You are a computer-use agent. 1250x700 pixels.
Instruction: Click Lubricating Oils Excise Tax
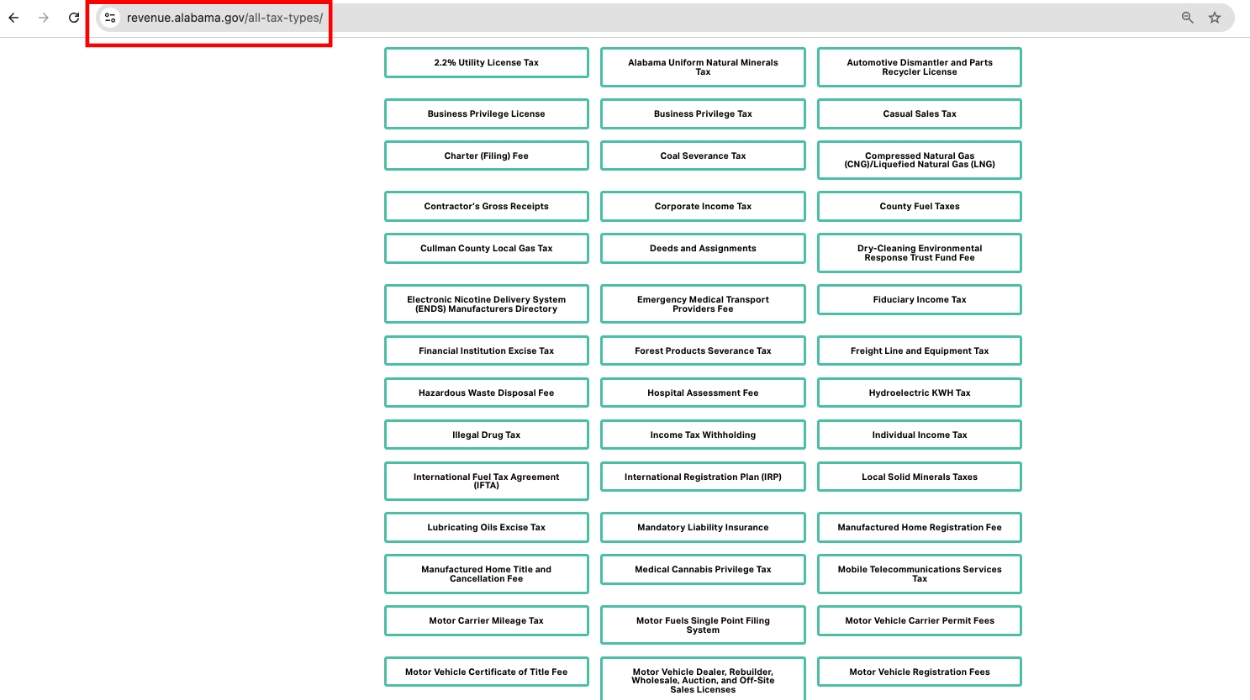click(x=486, y=528)
